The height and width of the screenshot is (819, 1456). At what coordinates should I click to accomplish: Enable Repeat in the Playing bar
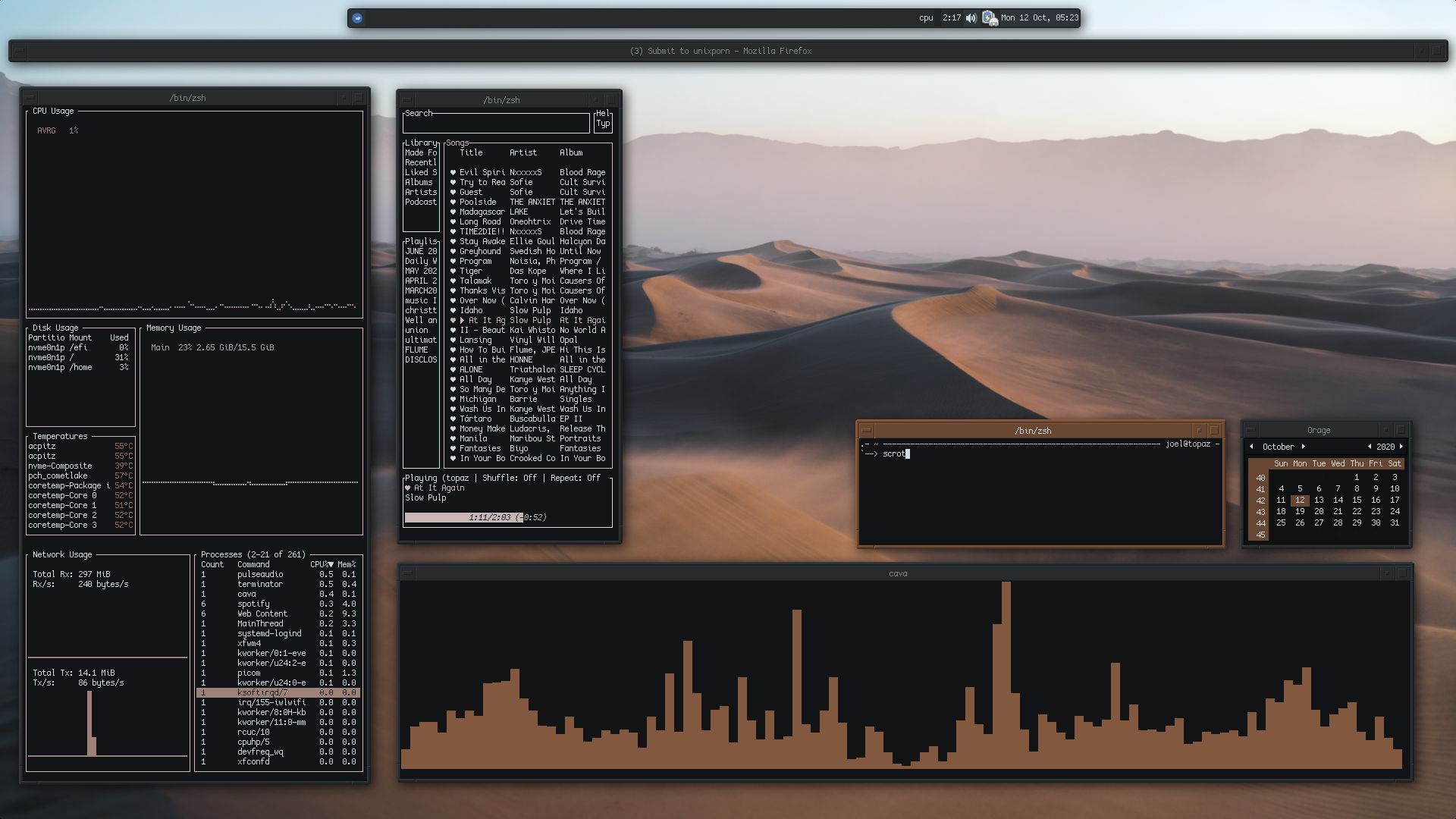[579, 478]
